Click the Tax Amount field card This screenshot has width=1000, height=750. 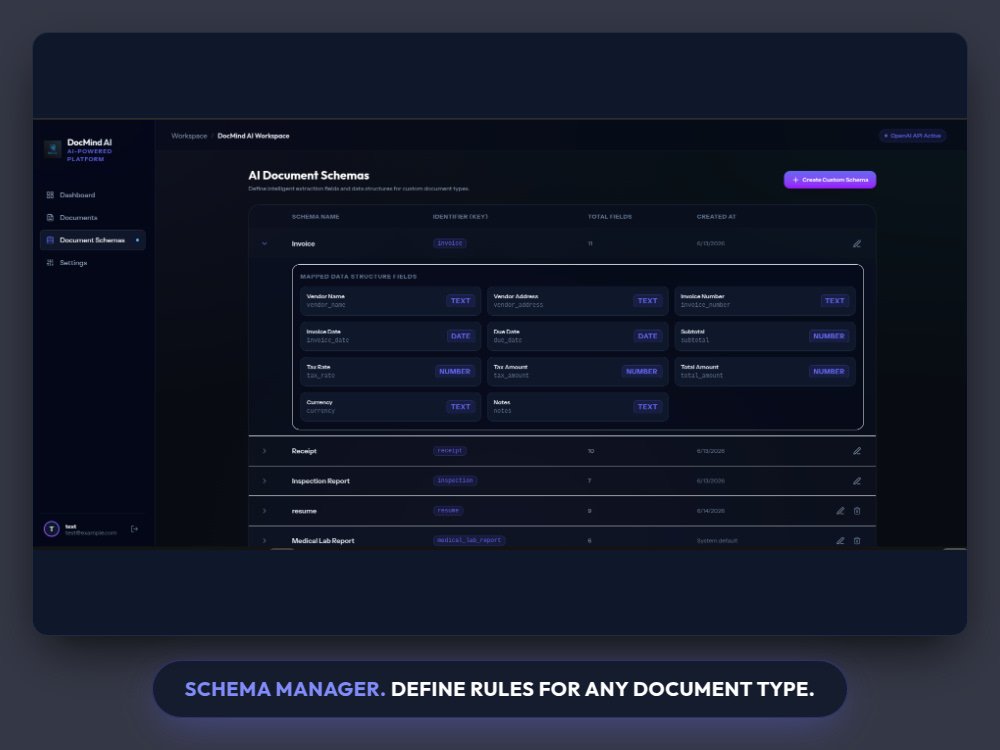578,372
